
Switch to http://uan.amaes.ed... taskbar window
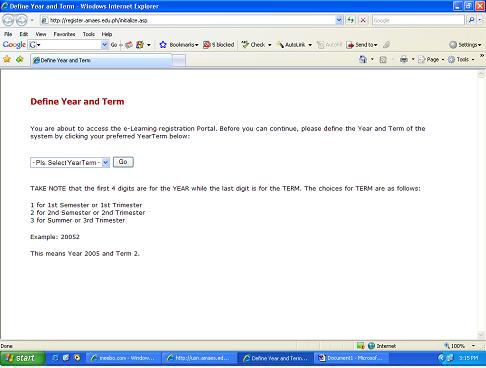(x=199, y=358)
